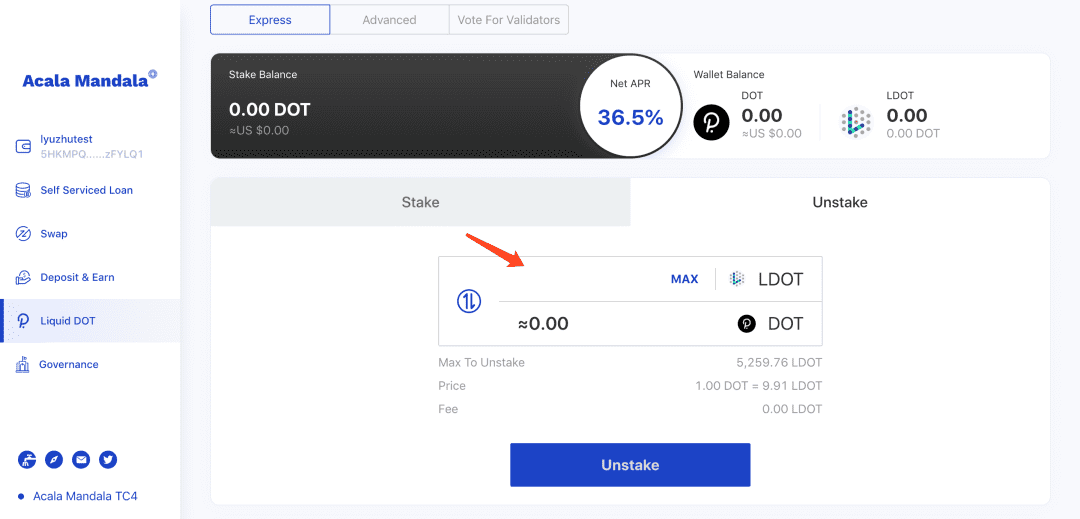Select the Stake tab
The width and height of the screenshot is (1080, 519).
(420, 202)
